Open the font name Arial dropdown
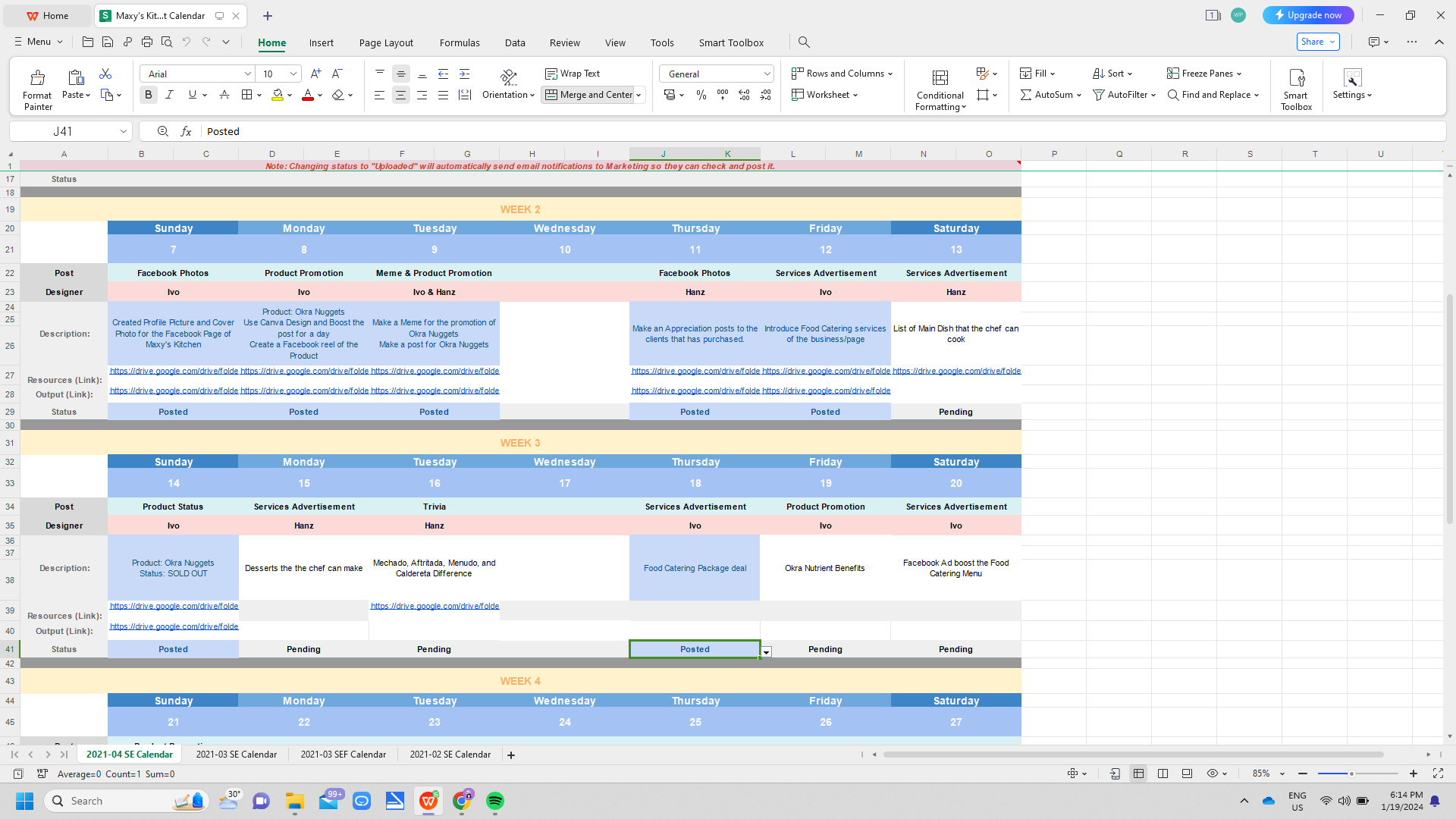The width and height of the screenshot is (1456, 819). pos(247,74)
